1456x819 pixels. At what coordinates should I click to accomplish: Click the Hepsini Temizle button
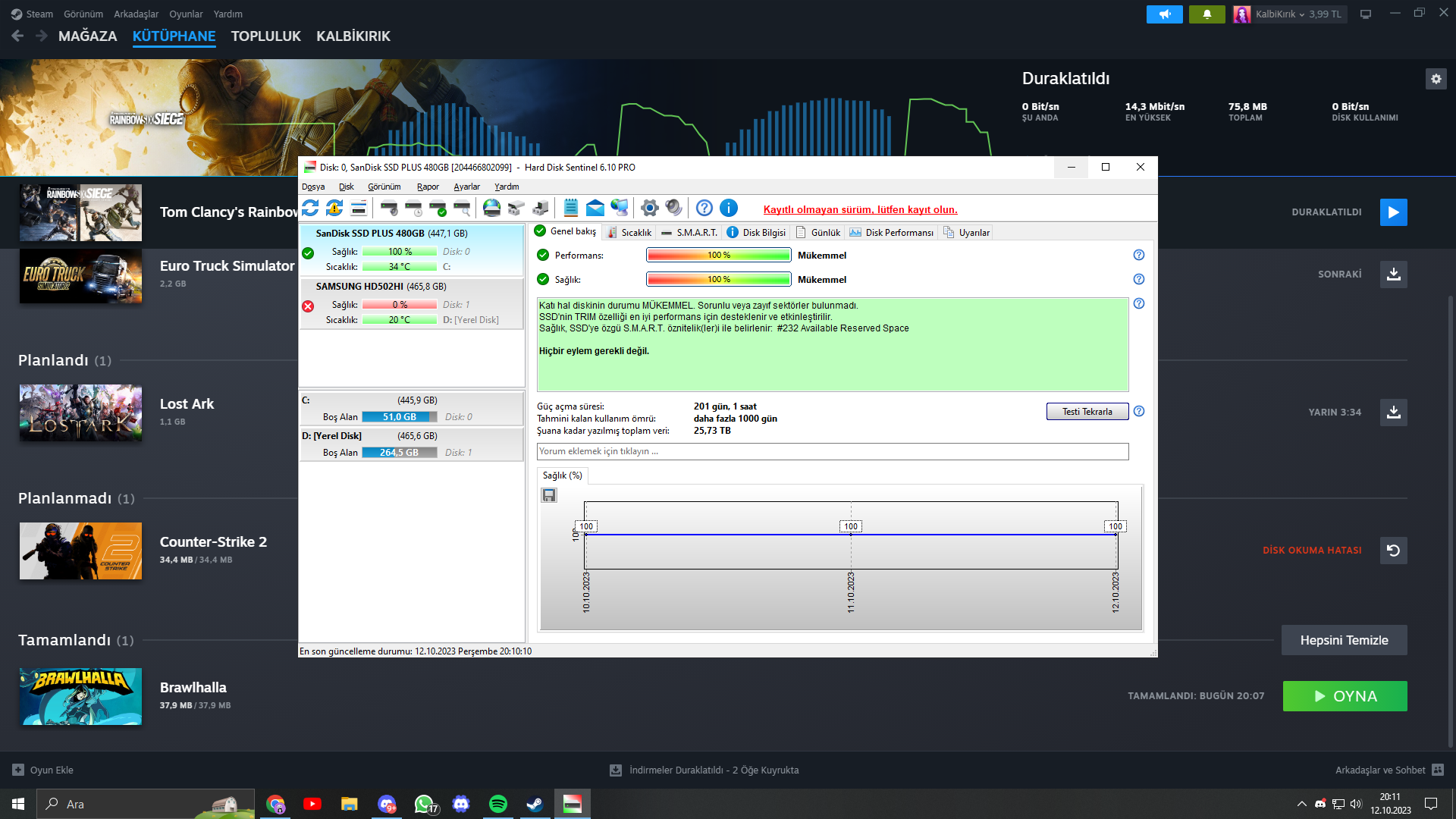coord(1345,640)
